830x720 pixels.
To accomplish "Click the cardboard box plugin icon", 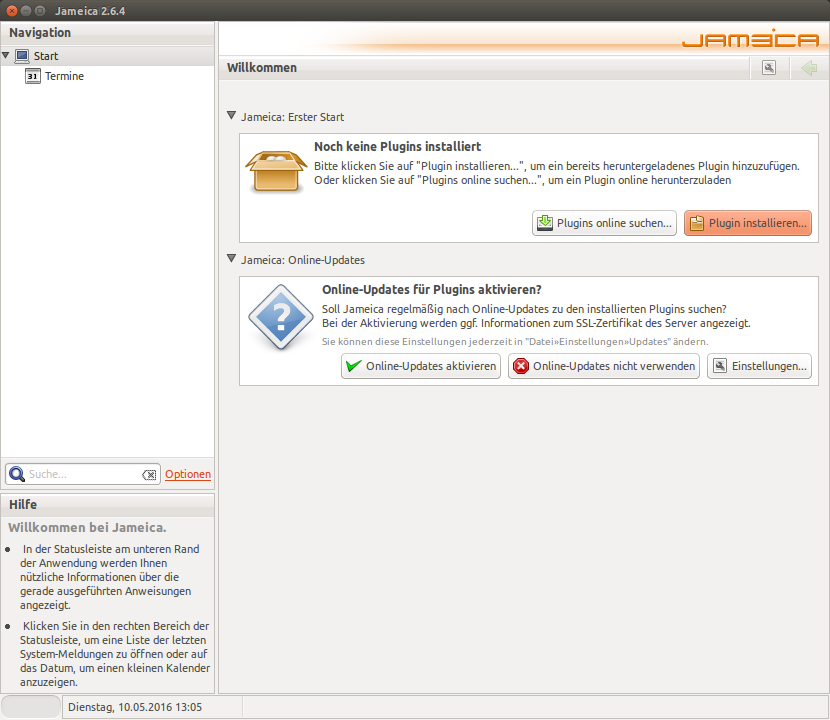I will (x=276, y=172).
